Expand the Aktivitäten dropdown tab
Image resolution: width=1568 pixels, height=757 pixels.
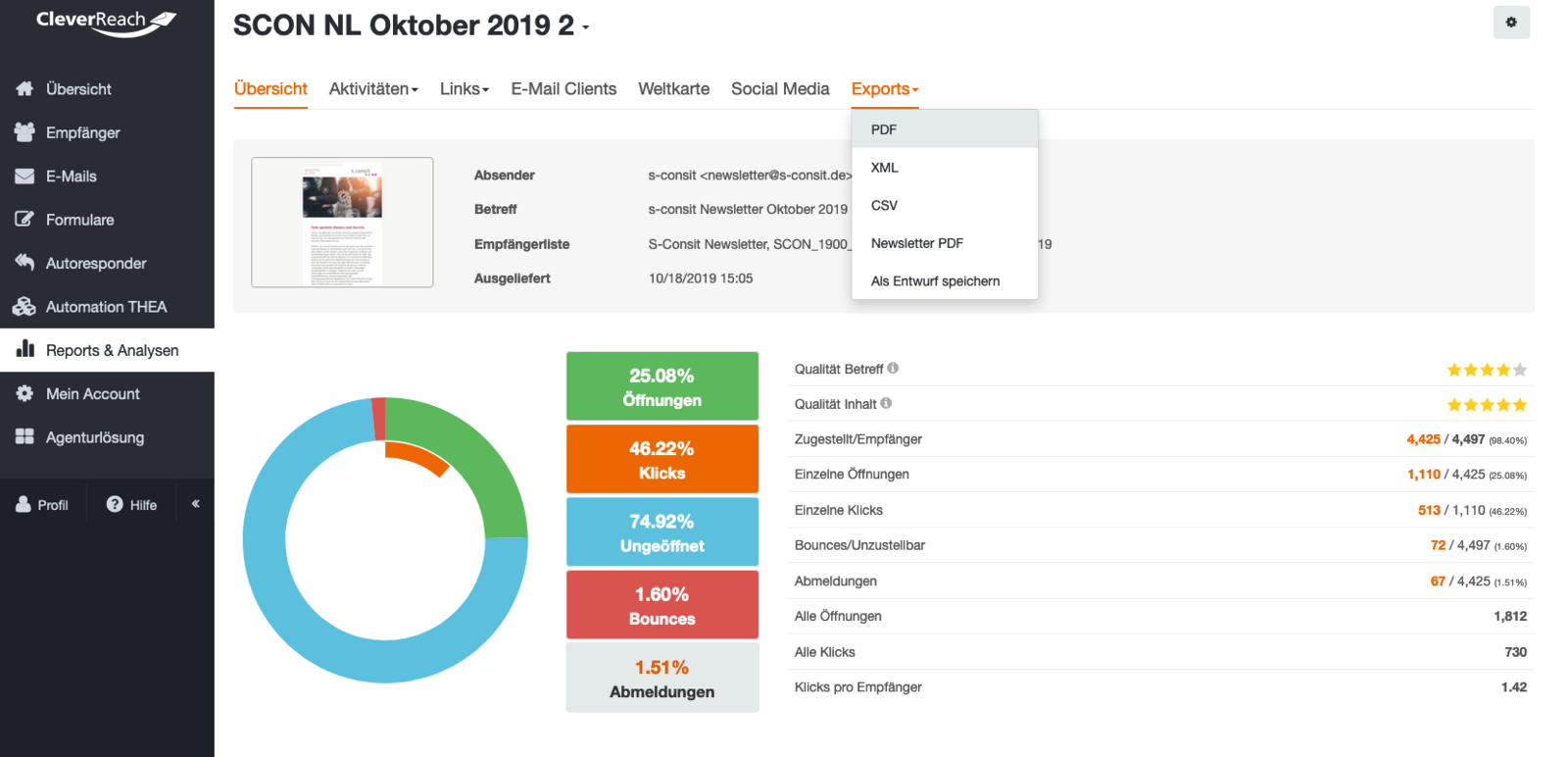[x=373, y=89]
